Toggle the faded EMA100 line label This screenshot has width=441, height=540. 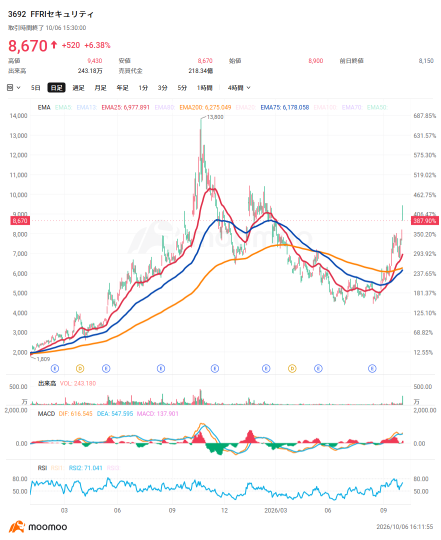point(325,107)
